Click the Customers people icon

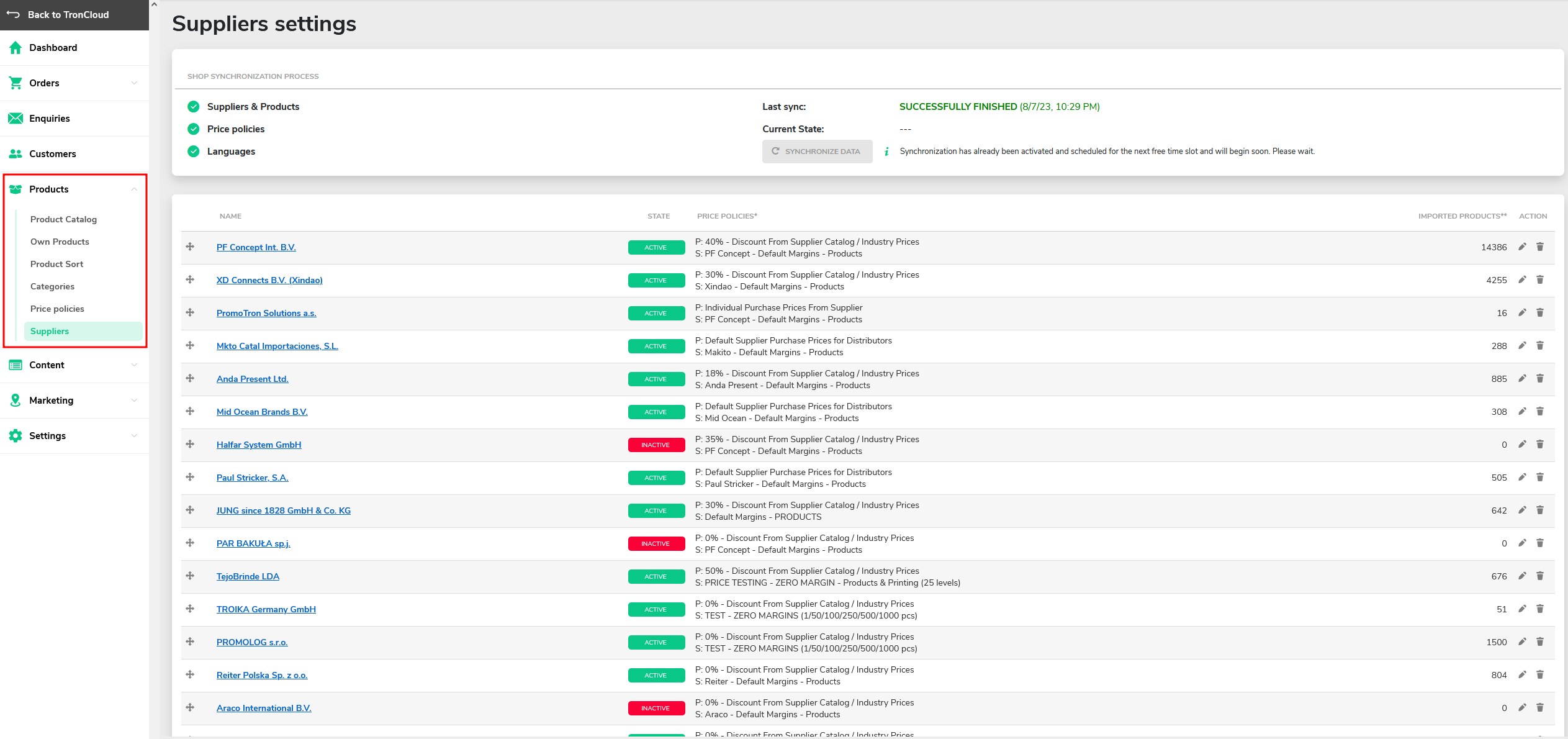(x=16, y=154)
